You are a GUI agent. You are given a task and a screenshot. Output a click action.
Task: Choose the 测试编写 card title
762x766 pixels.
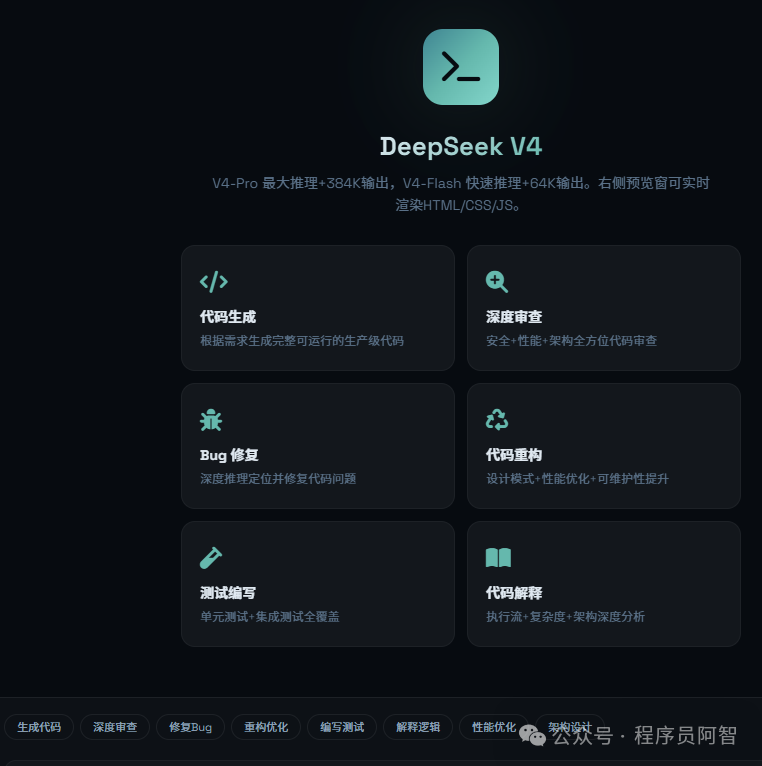pos(228,593)
